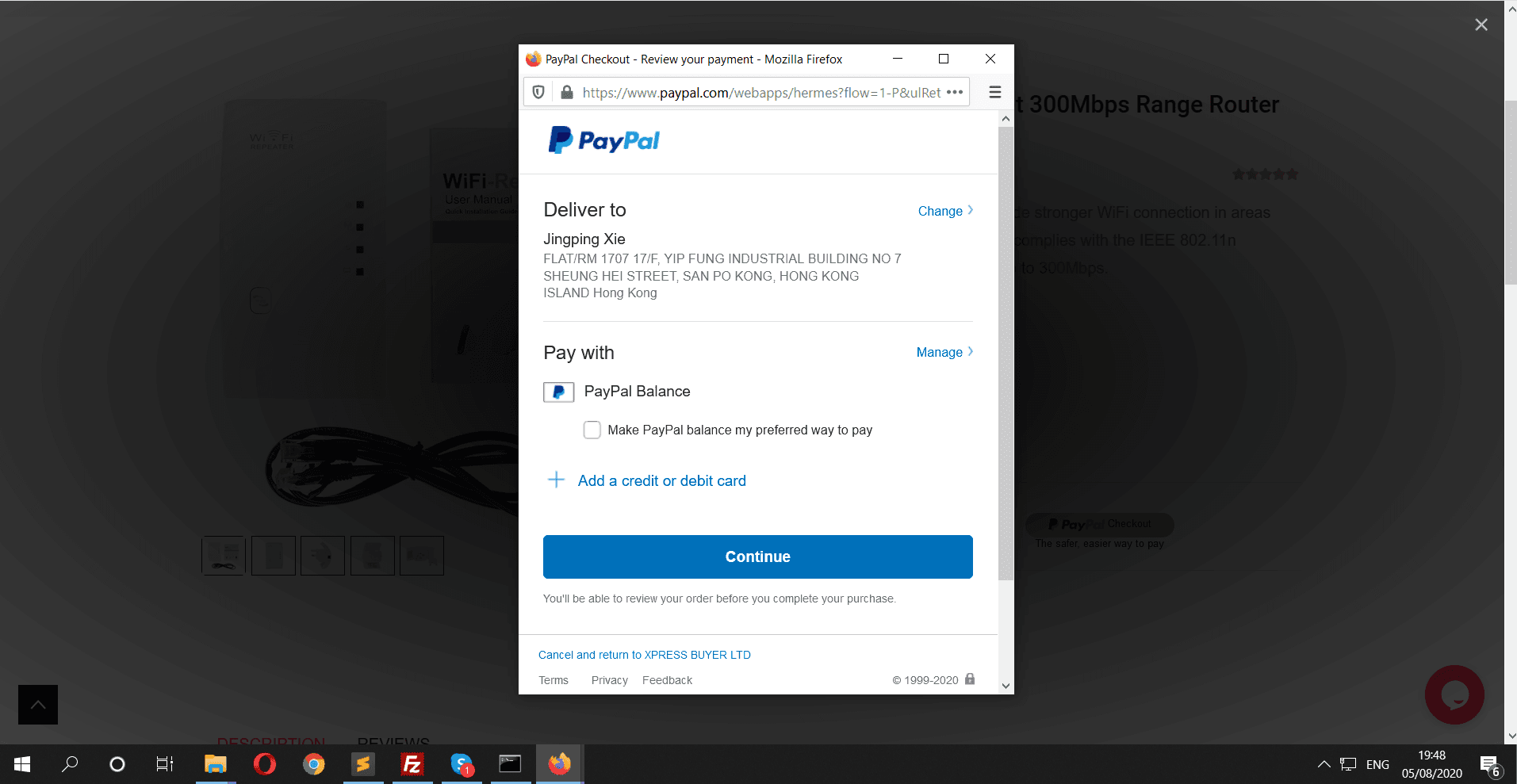Click the Change delivery address chevron link

[x=945, y=211]
